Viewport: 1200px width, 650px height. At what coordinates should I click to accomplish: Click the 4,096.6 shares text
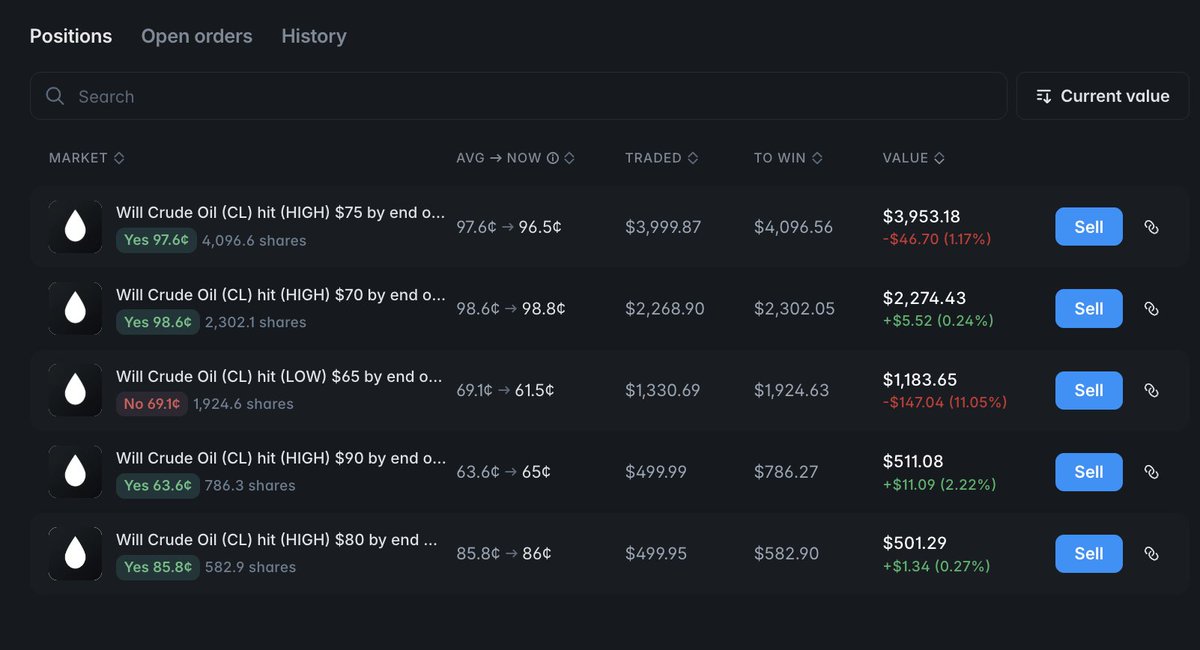254,241
